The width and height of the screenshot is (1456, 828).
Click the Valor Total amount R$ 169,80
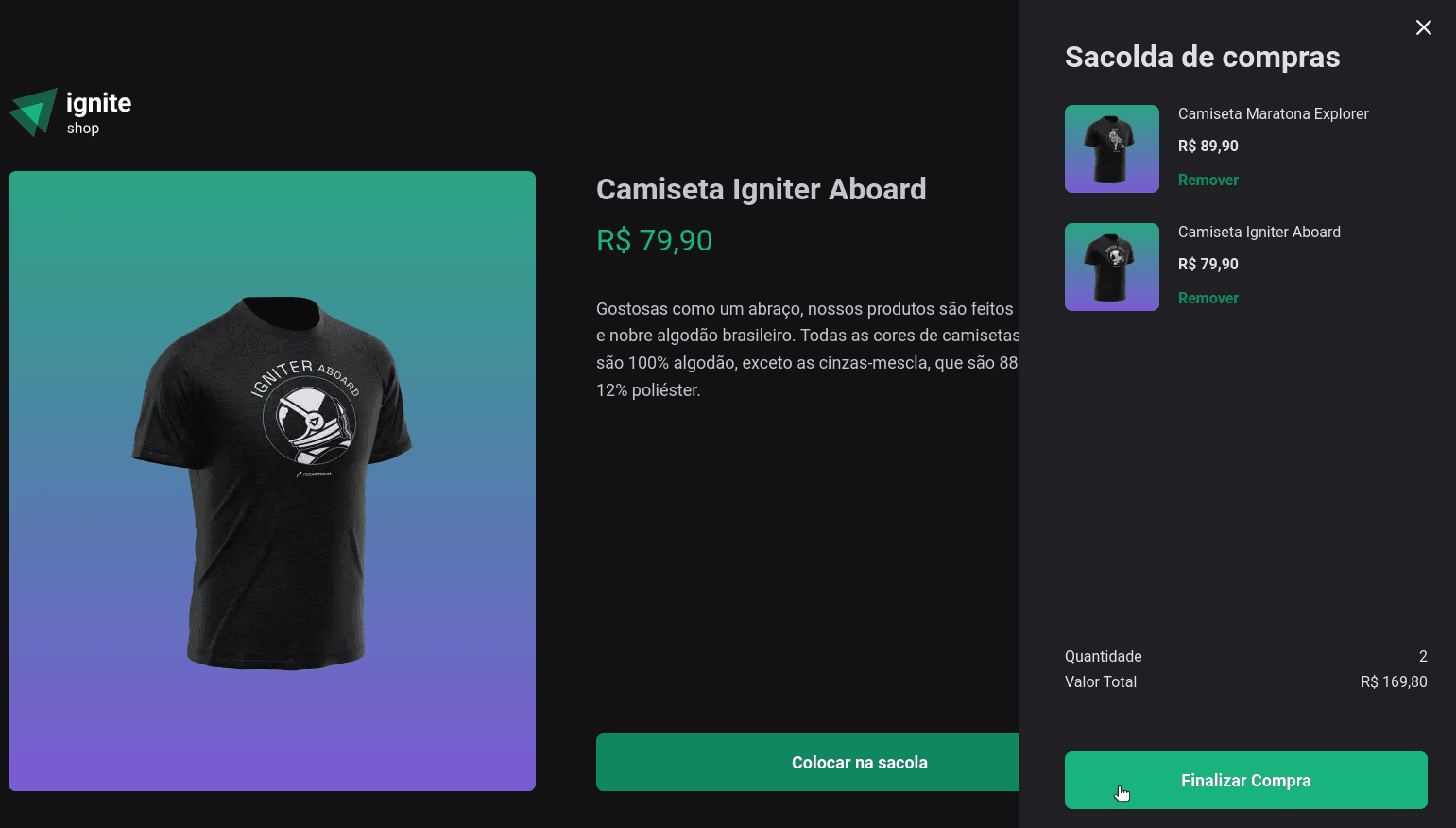pos(1394,681)
